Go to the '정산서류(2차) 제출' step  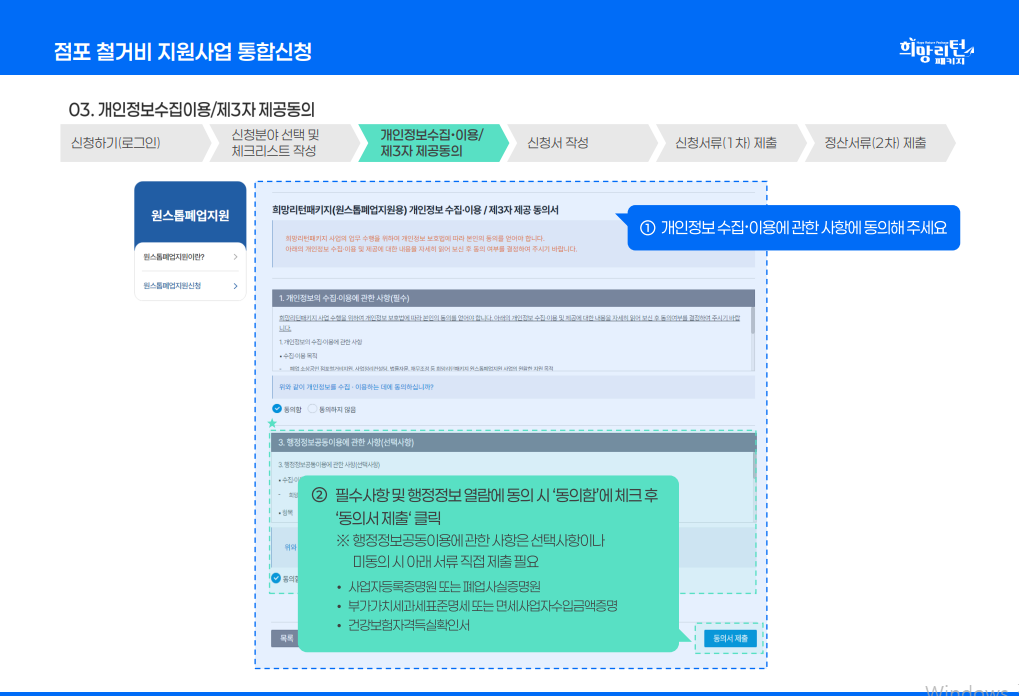(879, 143)
